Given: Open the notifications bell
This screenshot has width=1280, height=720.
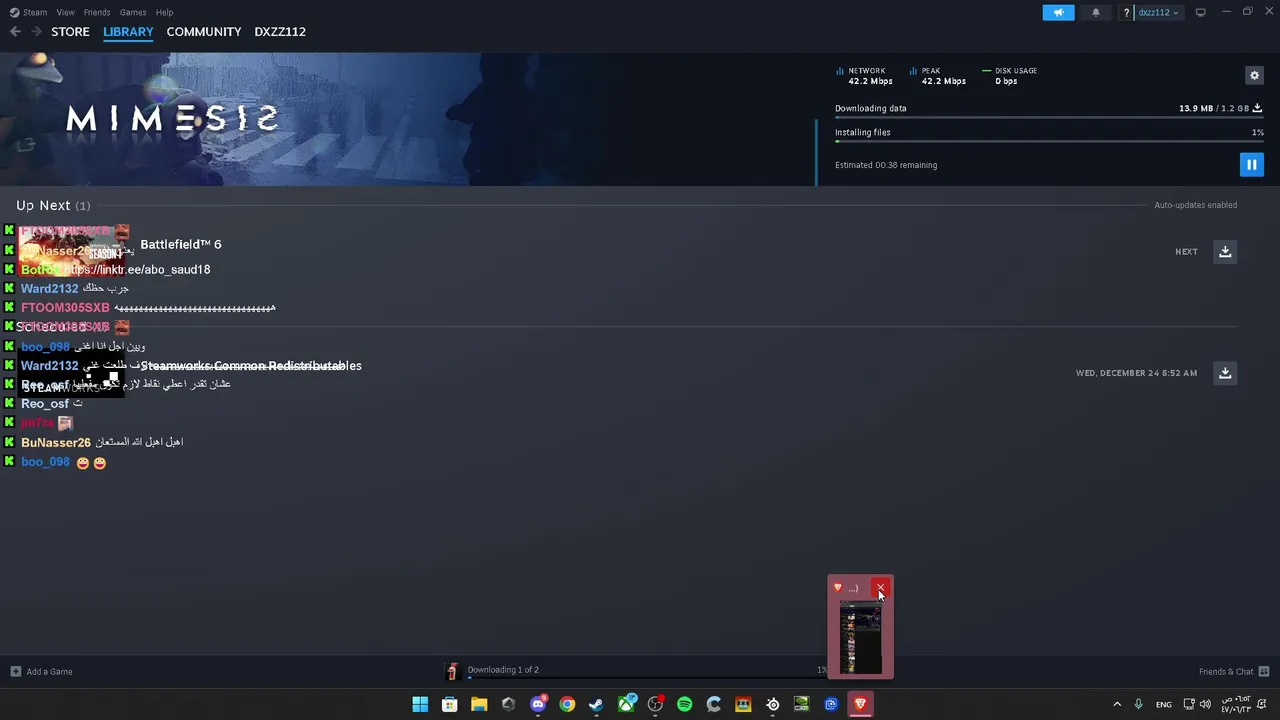Looking at the screenshot, I should pos(1095,12).
